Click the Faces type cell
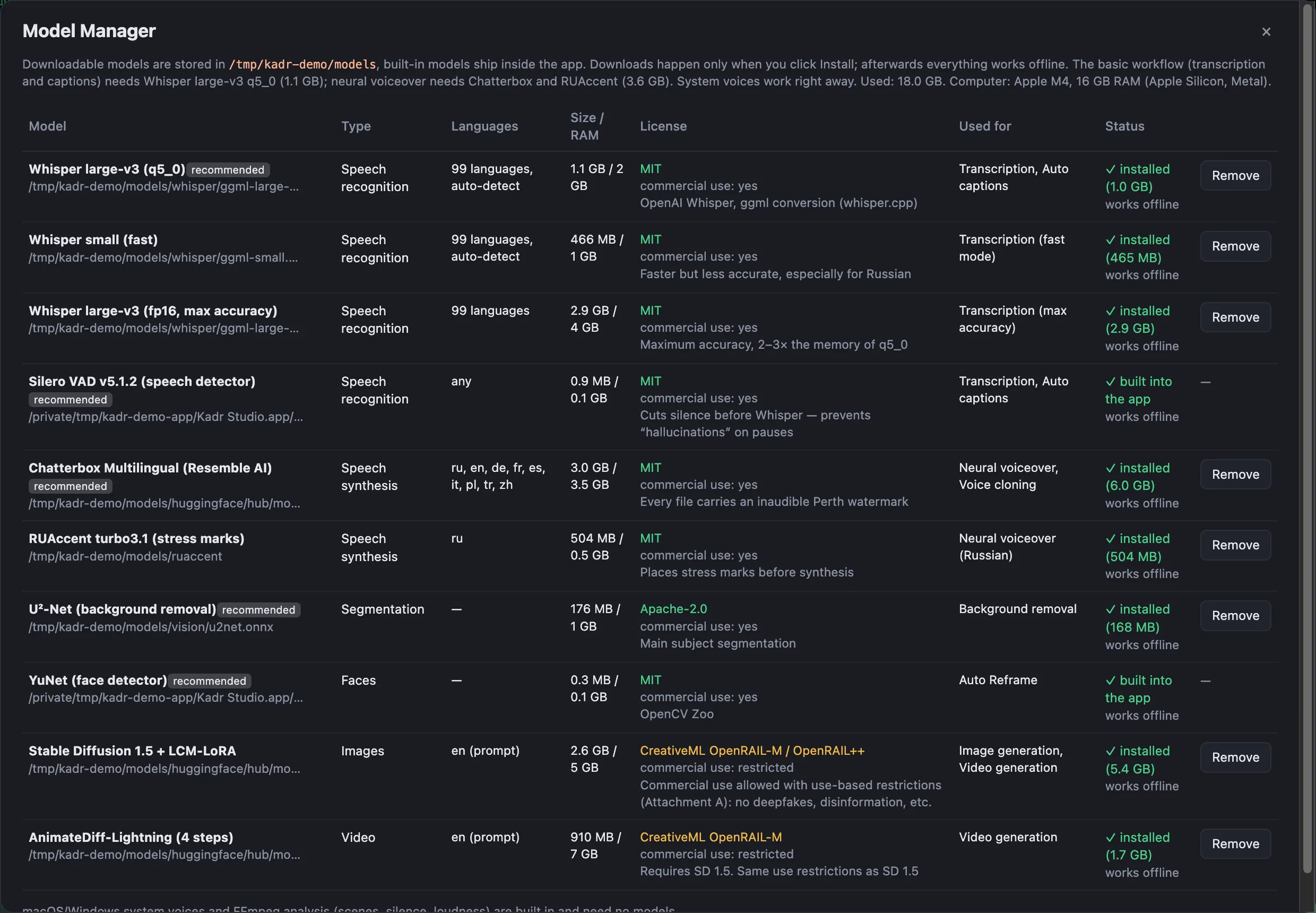The image size is (1316, 913). coord(359,681)
